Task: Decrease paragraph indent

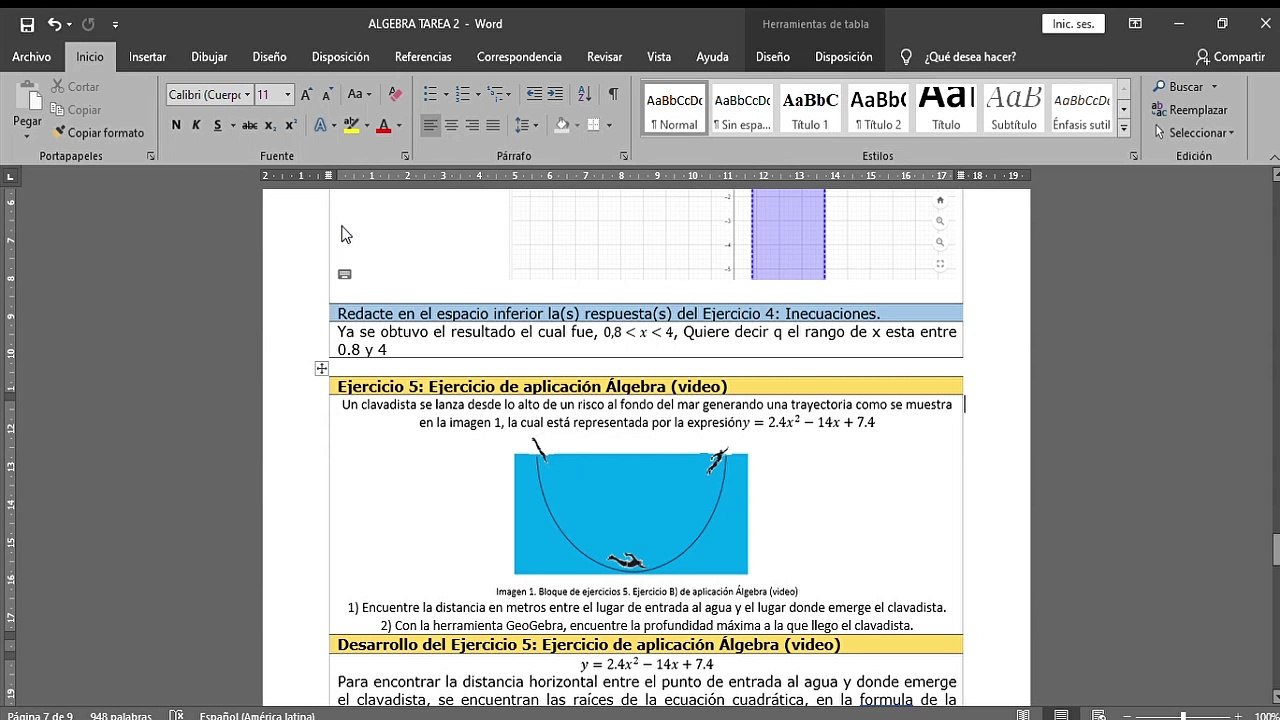Action: [x=534, y=94]
